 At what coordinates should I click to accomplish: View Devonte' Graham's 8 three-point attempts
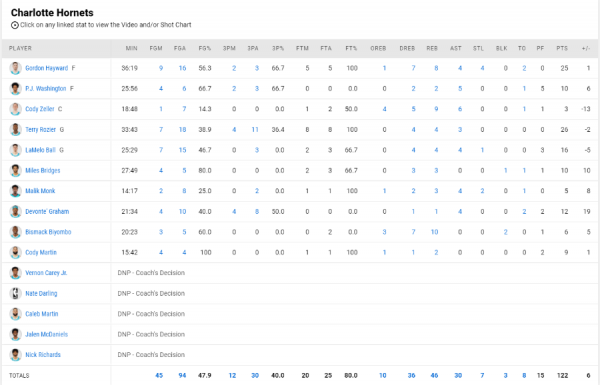[x=257, y=212]
